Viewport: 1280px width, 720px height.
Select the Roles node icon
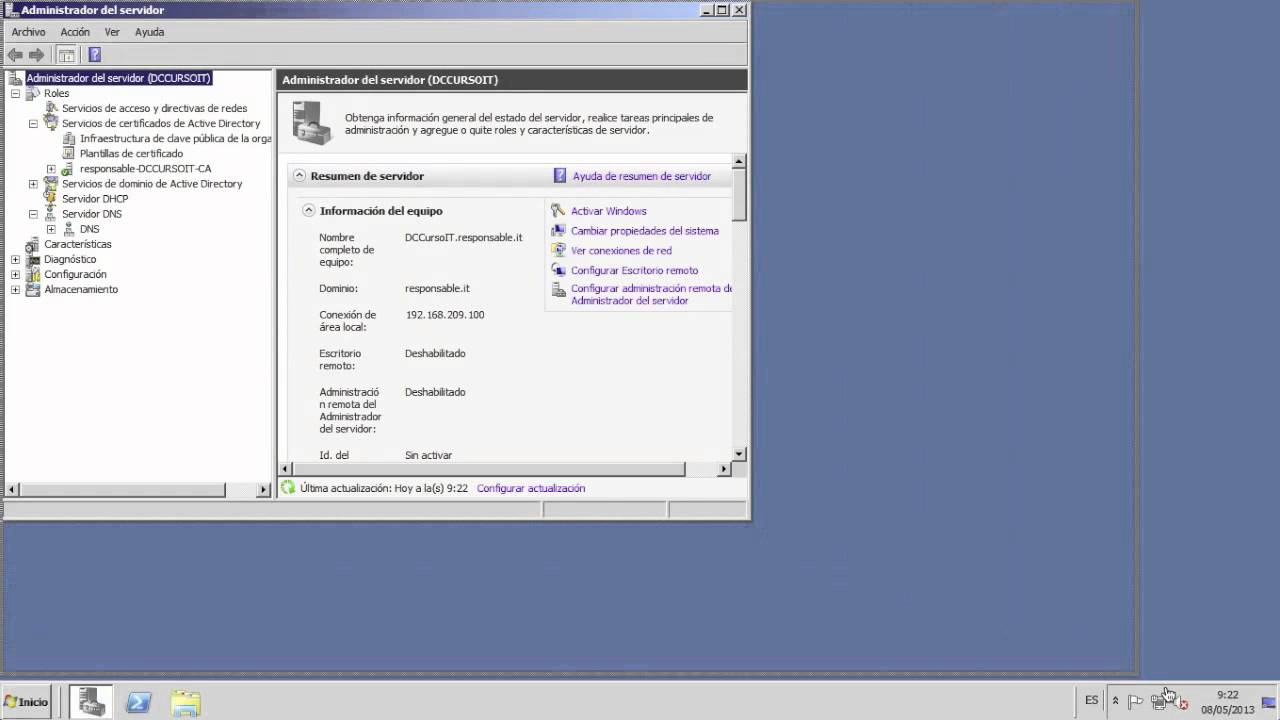[33, 93]
